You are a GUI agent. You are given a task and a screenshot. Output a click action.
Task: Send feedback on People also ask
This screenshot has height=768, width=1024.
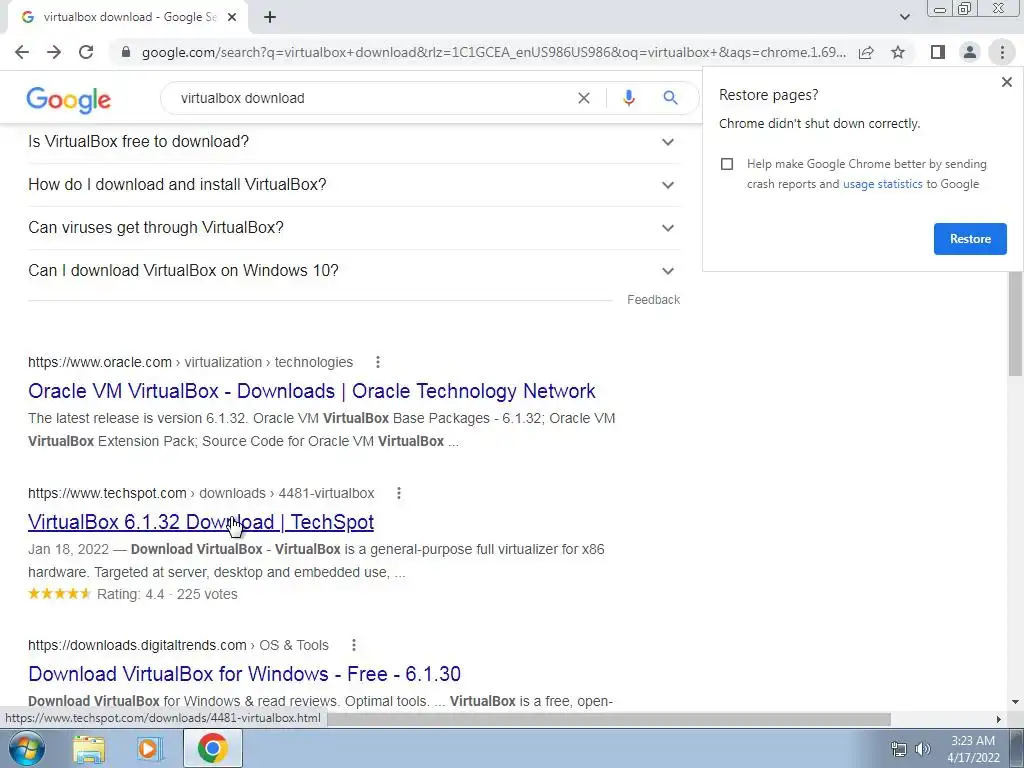coord(653,300)
